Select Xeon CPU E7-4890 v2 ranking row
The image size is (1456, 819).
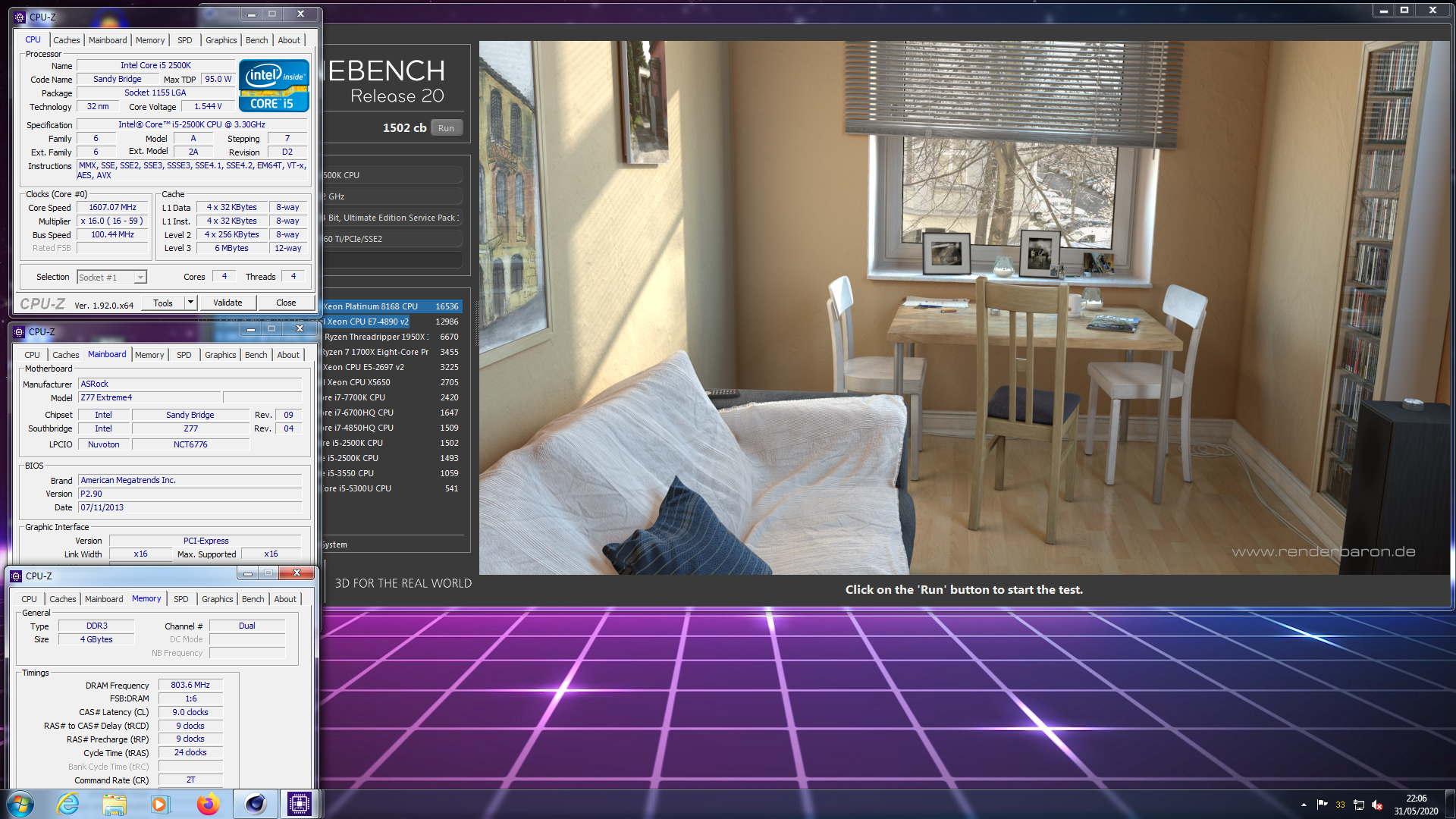pos(392,322)
